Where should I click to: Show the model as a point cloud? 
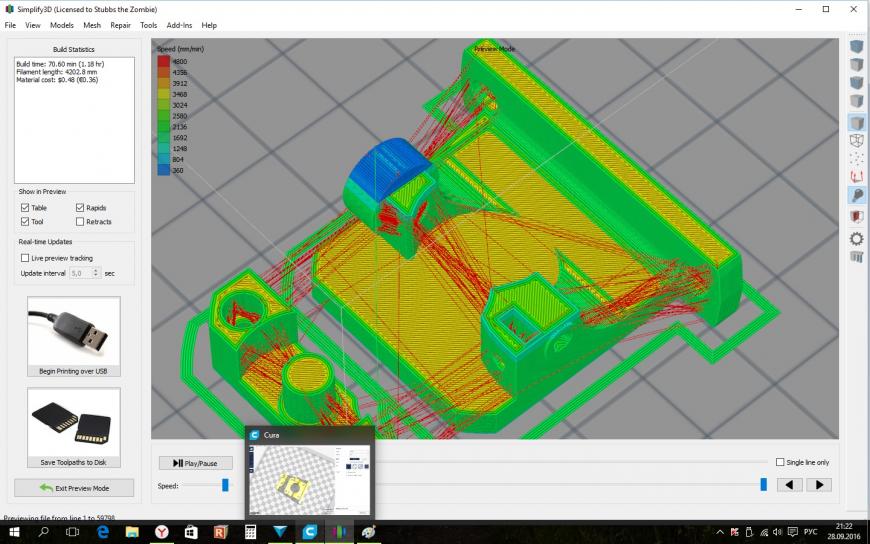pyautogui.click(x=857, y=159)
